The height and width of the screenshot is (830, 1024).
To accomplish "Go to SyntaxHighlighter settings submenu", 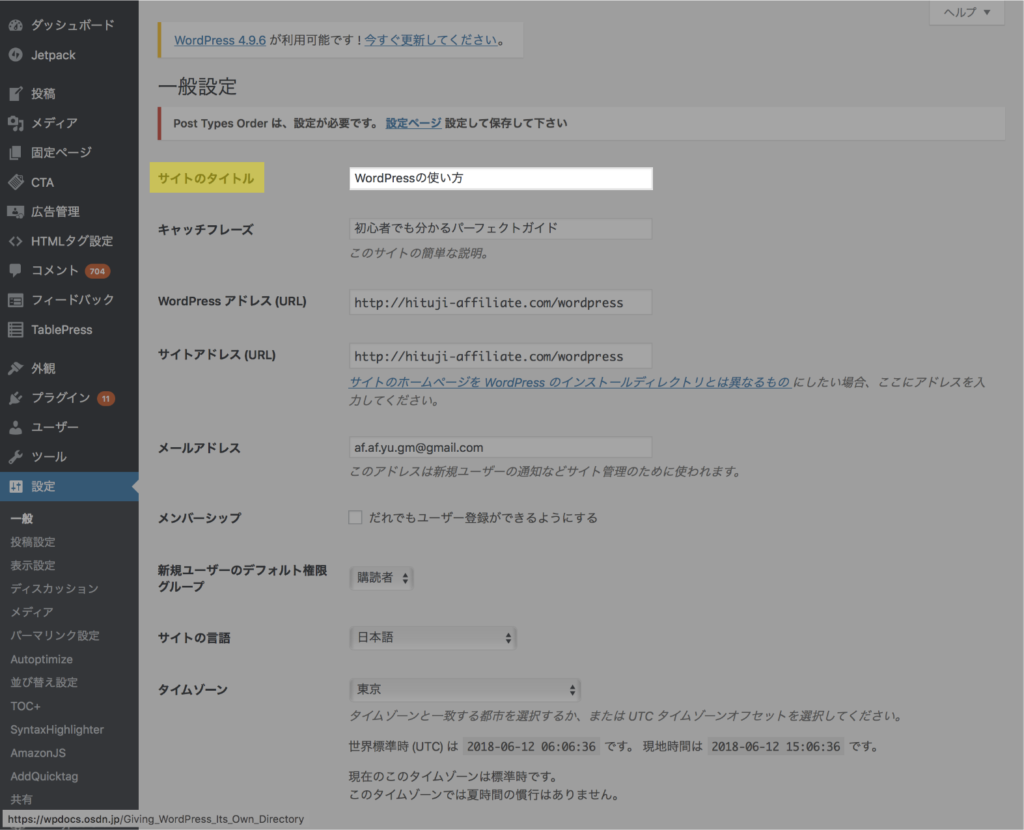I will [57, 729].
